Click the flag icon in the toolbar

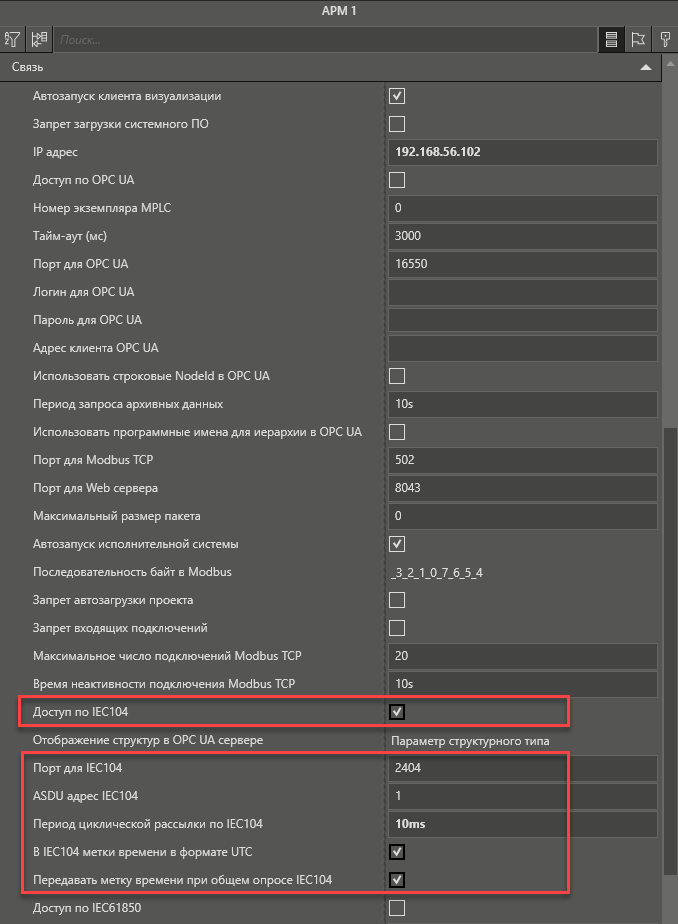[638, 40]
